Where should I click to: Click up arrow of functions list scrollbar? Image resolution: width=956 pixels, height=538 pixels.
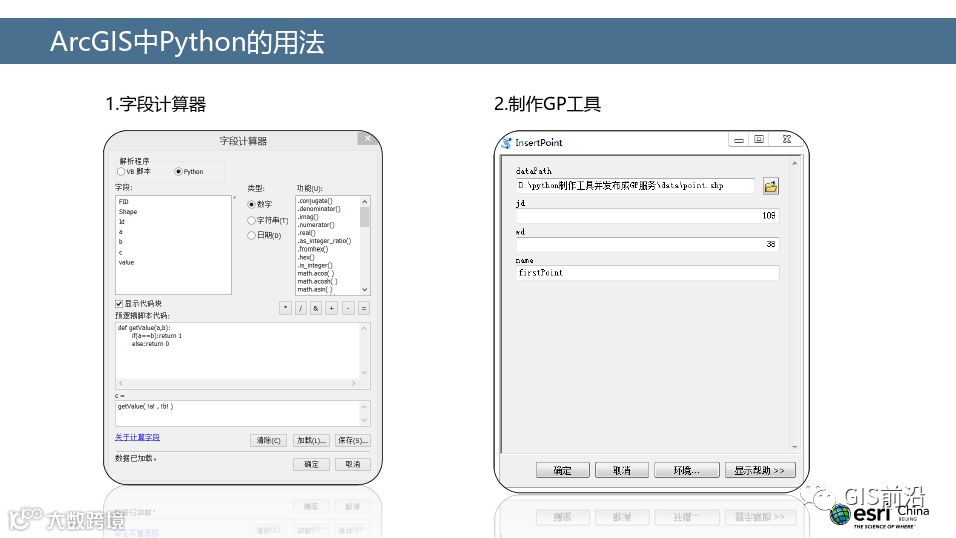[x=365, y=201]
